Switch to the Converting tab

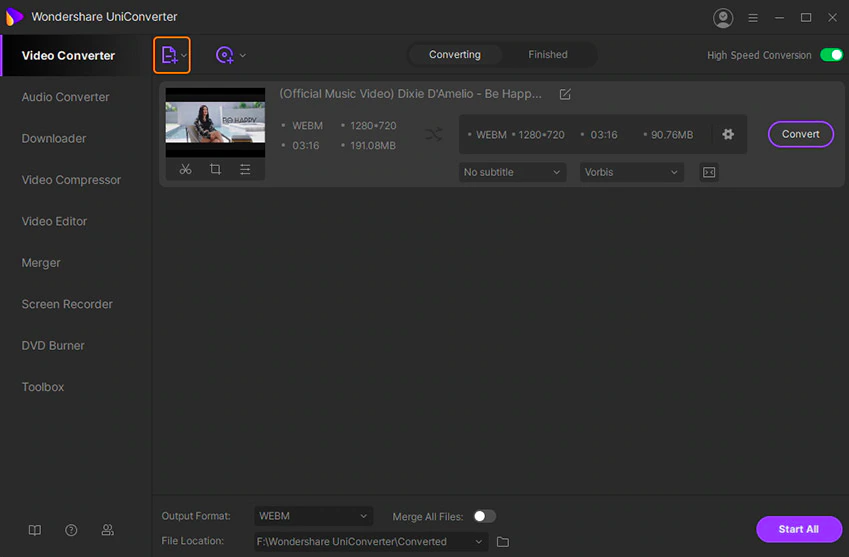[455, 55]
